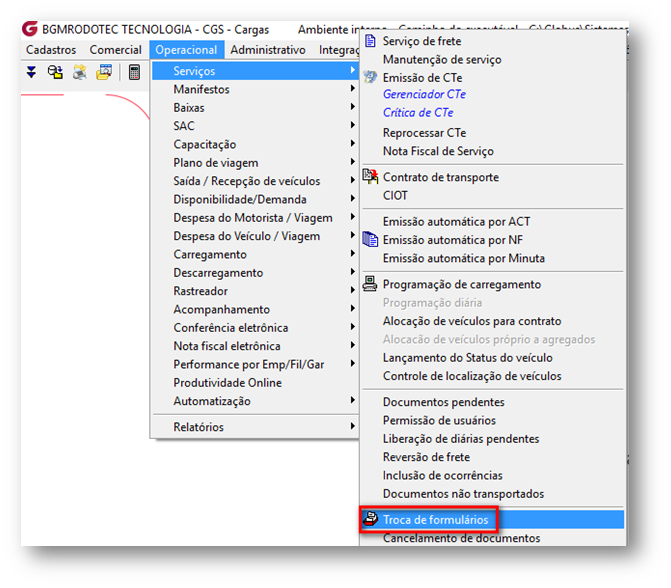Click the document icon beside Serviço de frete
This screenshot has height=588, width=671.
(370, 41)
